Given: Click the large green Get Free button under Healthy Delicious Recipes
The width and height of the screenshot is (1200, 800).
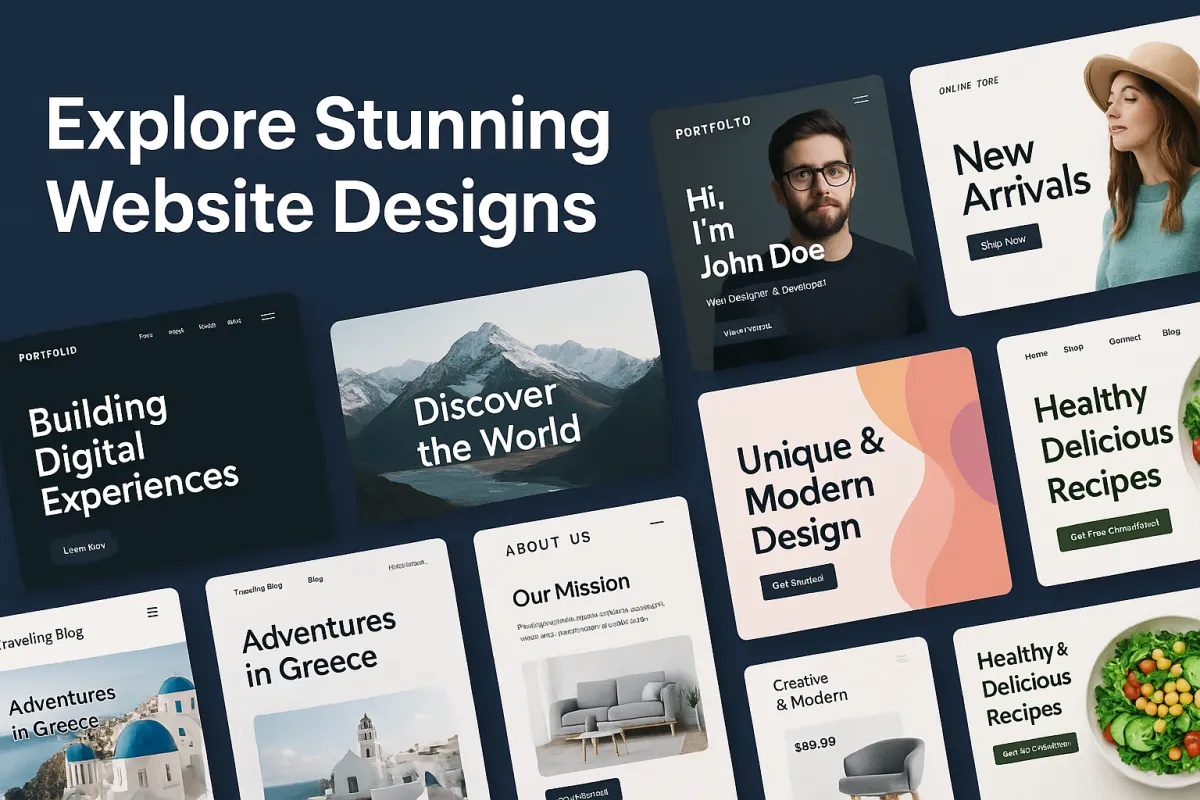Looking at the screenshot, I should (x=1113, y=530).
